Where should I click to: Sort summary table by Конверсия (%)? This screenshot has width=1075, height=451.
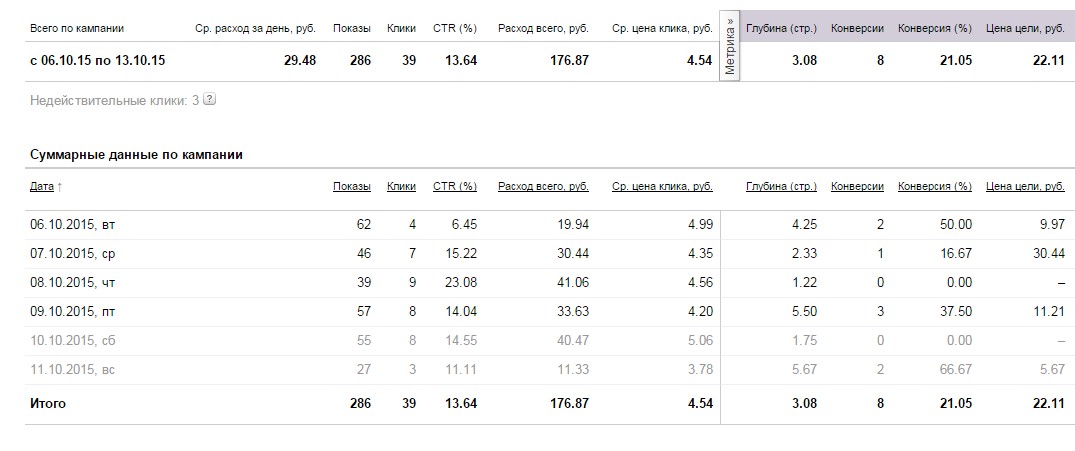coord(934,186)
